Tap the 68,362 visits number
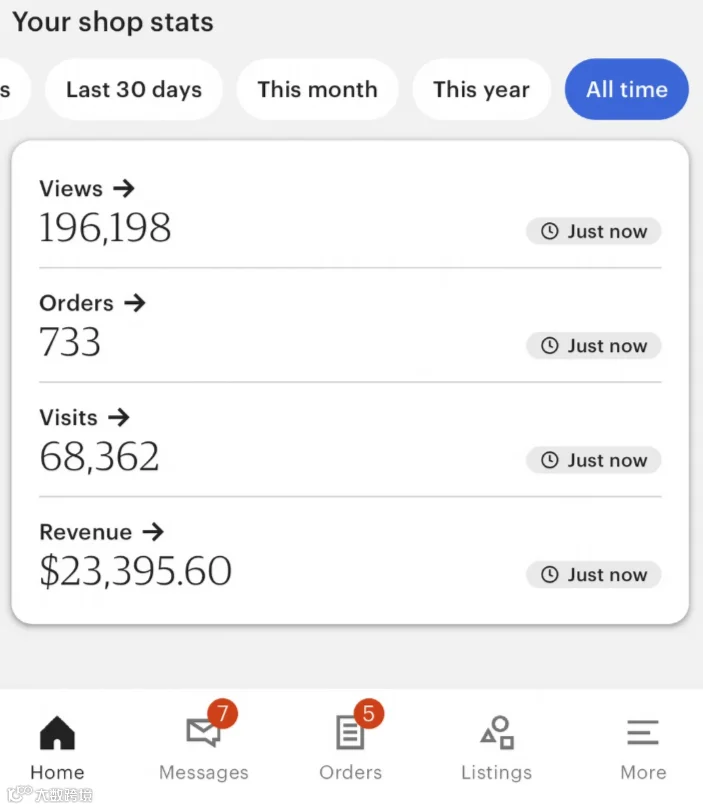 coord(99,457)
